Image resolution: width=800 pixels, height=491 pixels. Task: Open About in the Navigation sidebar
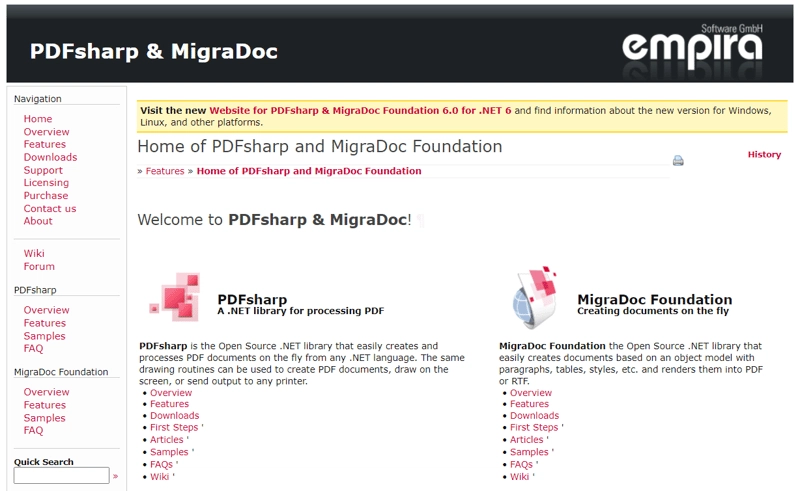click(38, 221)
